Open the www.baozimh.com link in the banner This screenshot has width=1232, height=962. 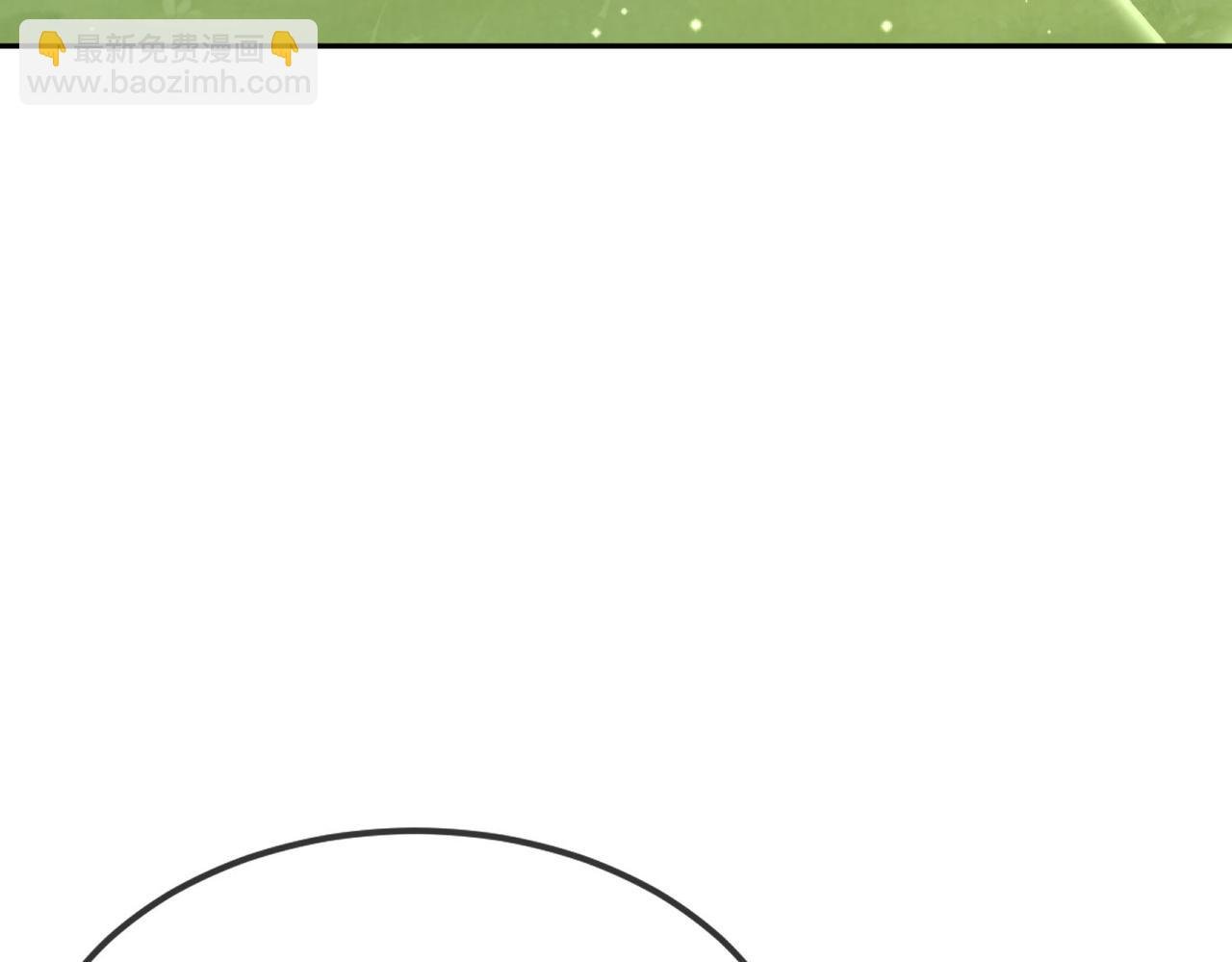point(168,83)
